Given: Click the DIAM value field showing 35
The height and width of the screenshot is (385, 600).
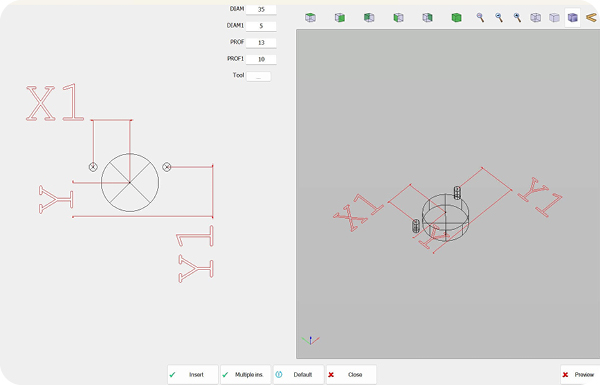Looking at the screenshot, I should 261,10.
